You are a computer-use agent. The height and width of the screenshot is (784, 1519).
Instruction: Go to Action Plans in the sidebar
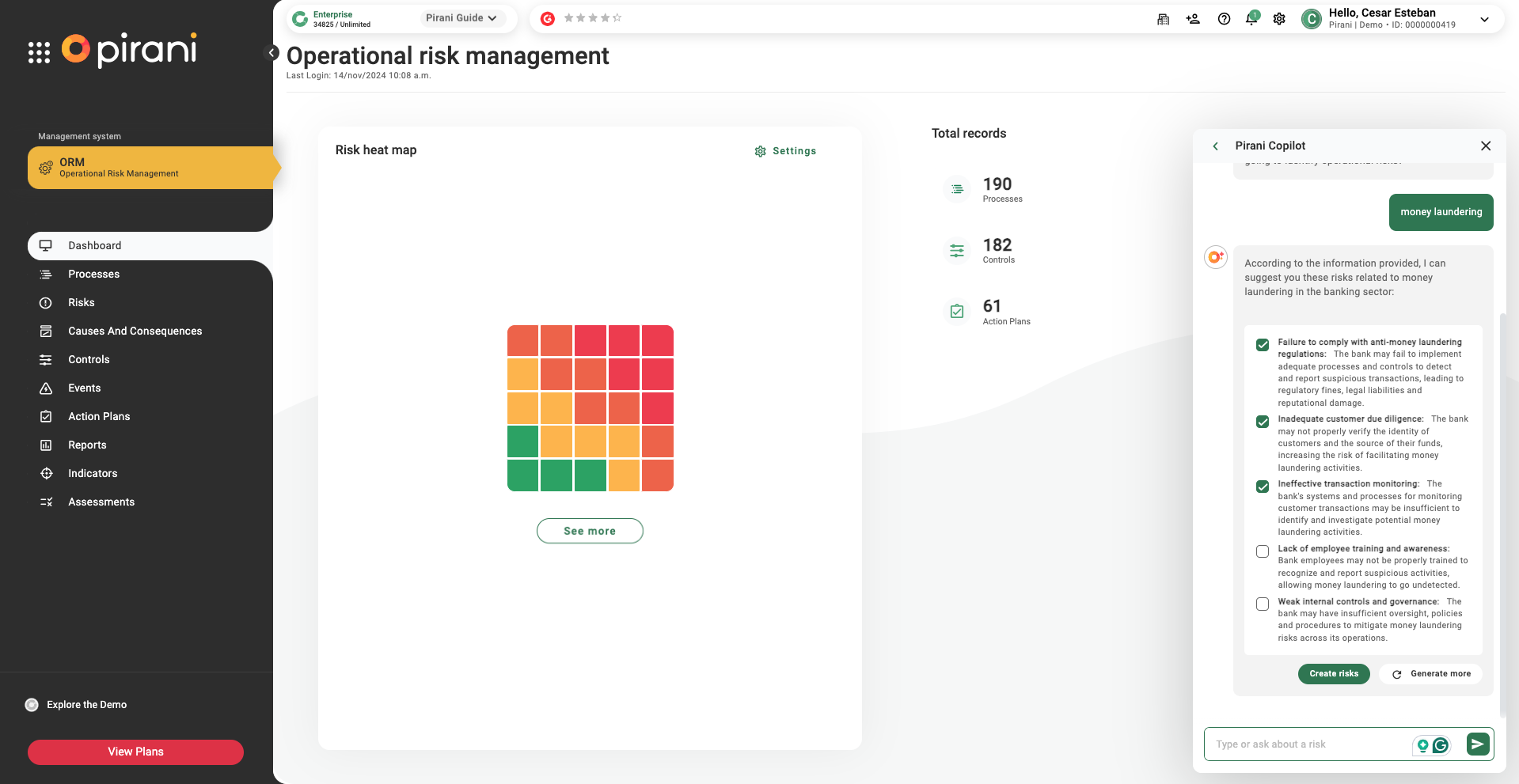[99, 416]
